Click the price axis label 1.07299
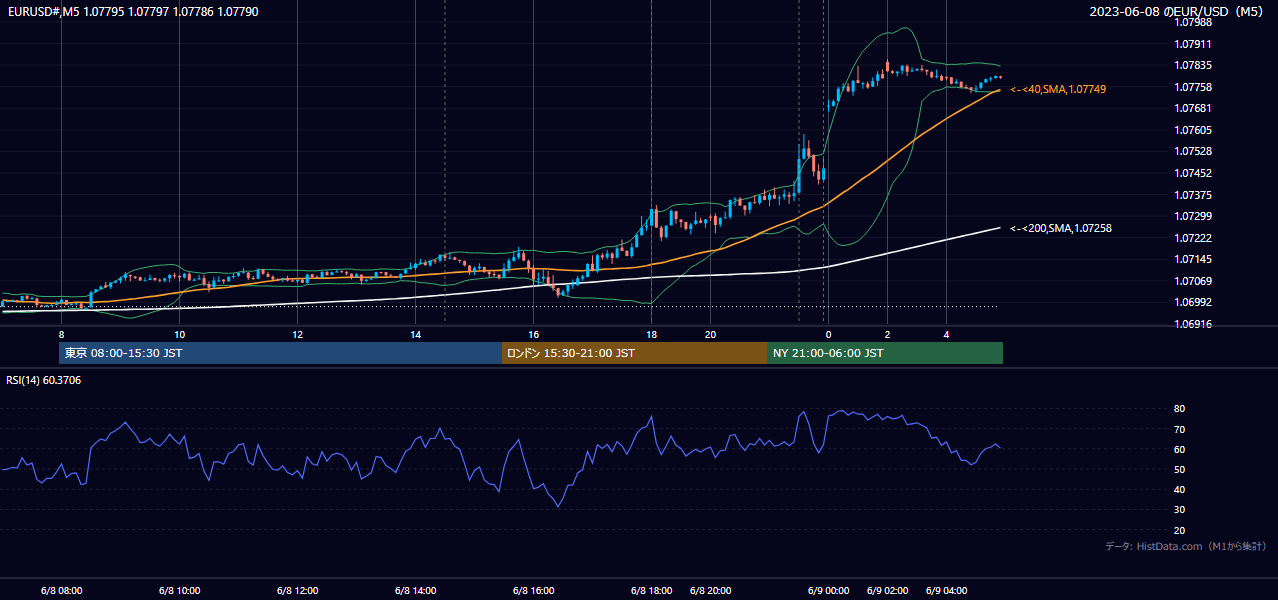1278x600 pixels. coord(1193,217)
